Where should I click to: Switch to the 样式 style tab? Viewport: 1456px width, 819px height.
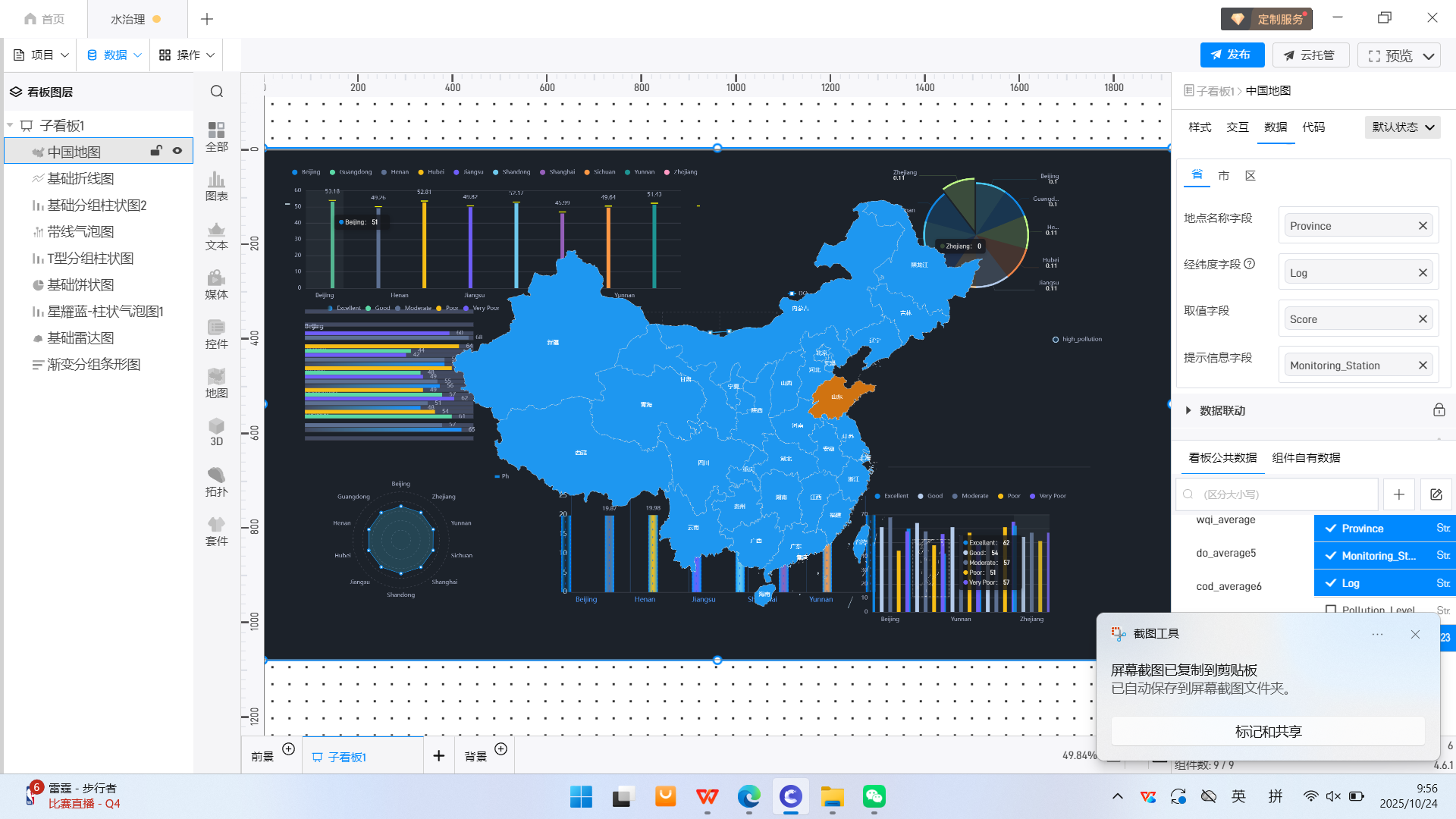point(1200,127)
